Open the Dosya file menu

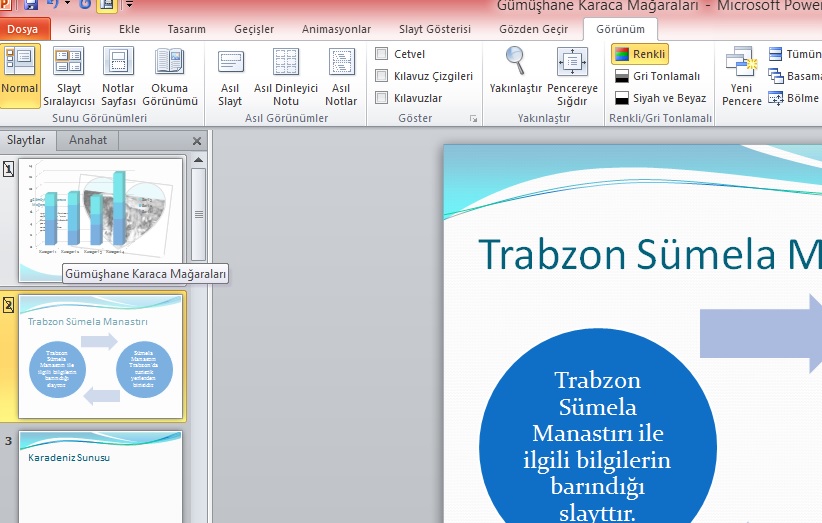click(x=23, y=29)
